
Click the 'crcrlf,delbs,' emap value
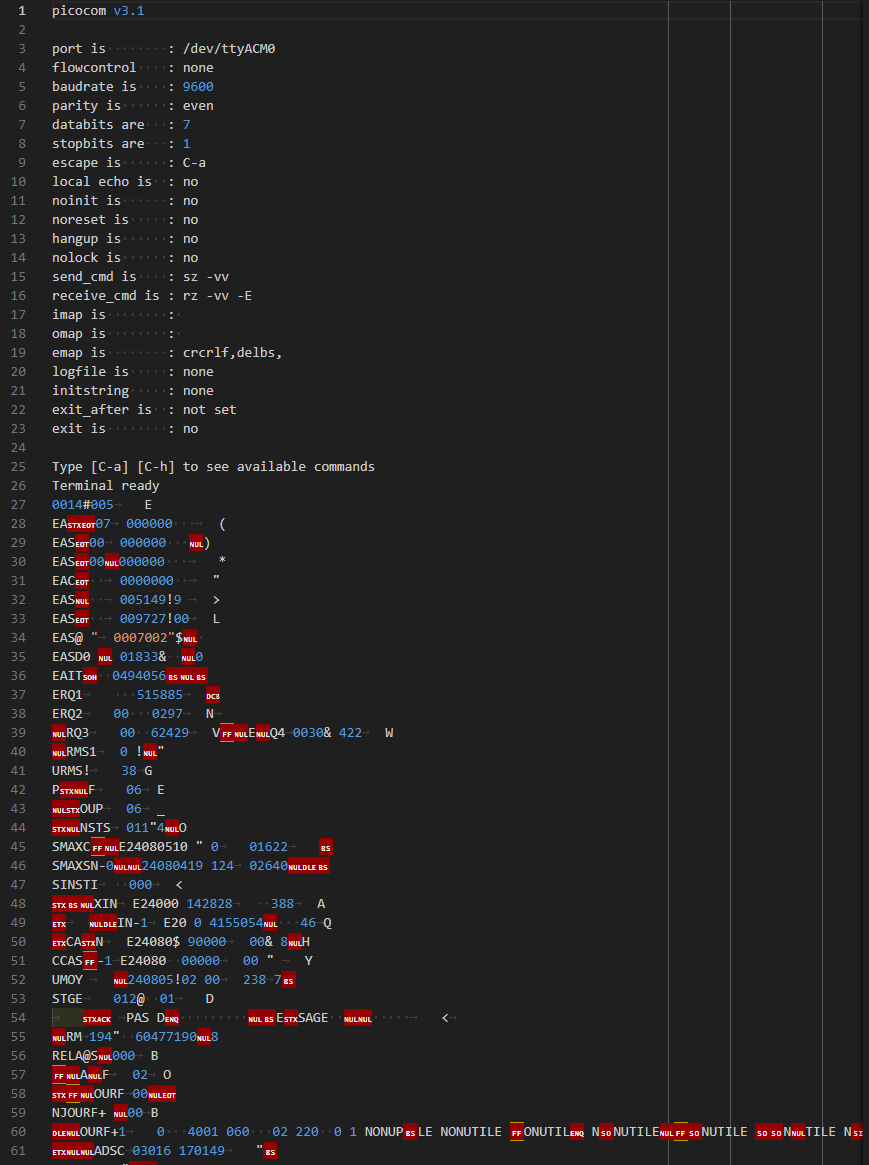(x=232, y=352)
